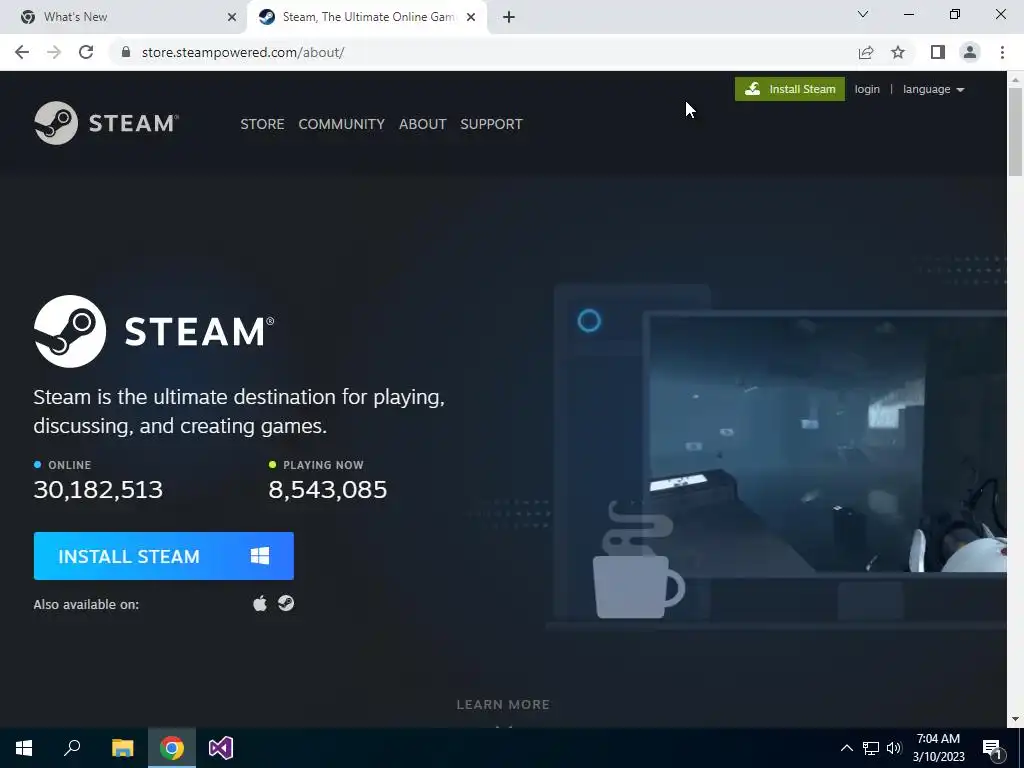The width and height of the screenshot is (1024, 768).
Task: Click the green Install Steam header button
Action: (790, 89)
